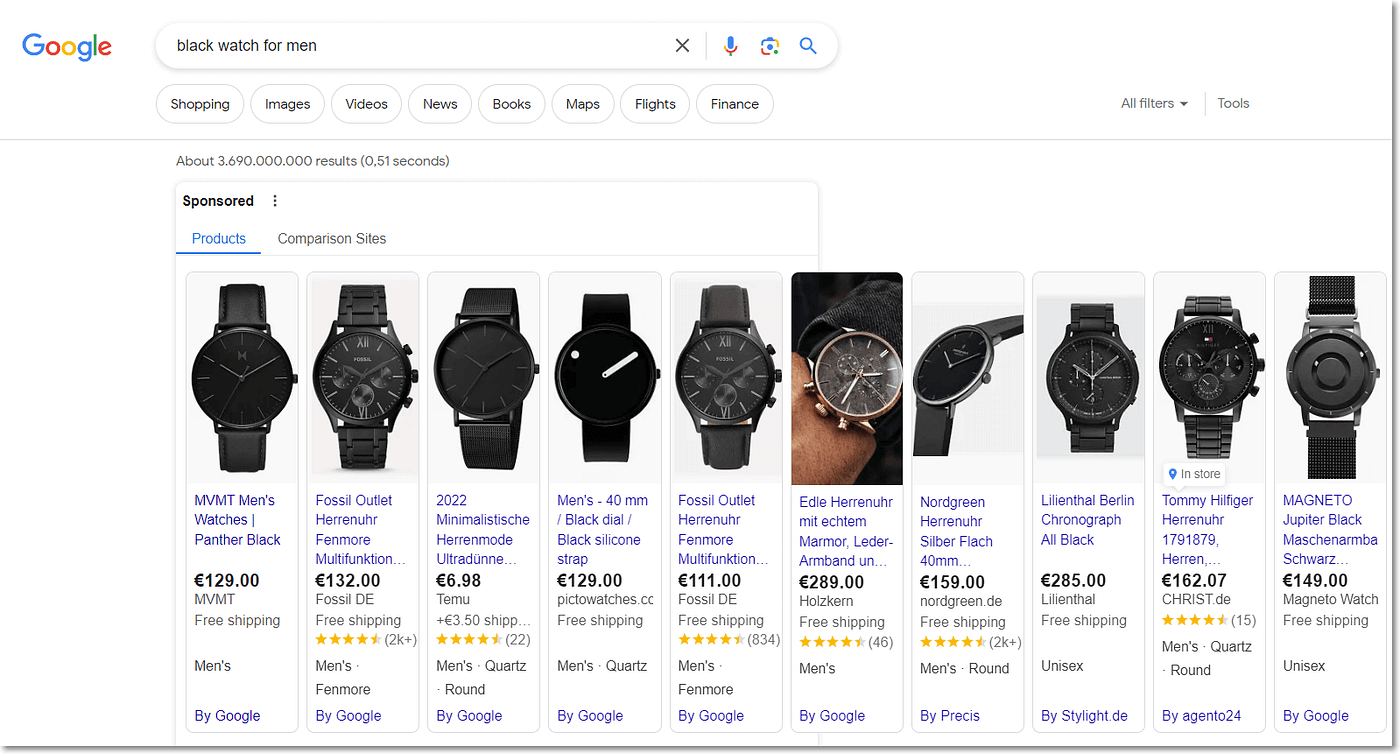Click the €162.07 price
The width and height of the screenshot is (1400, 754).
pyautogui.click(x=1195, y=581)
